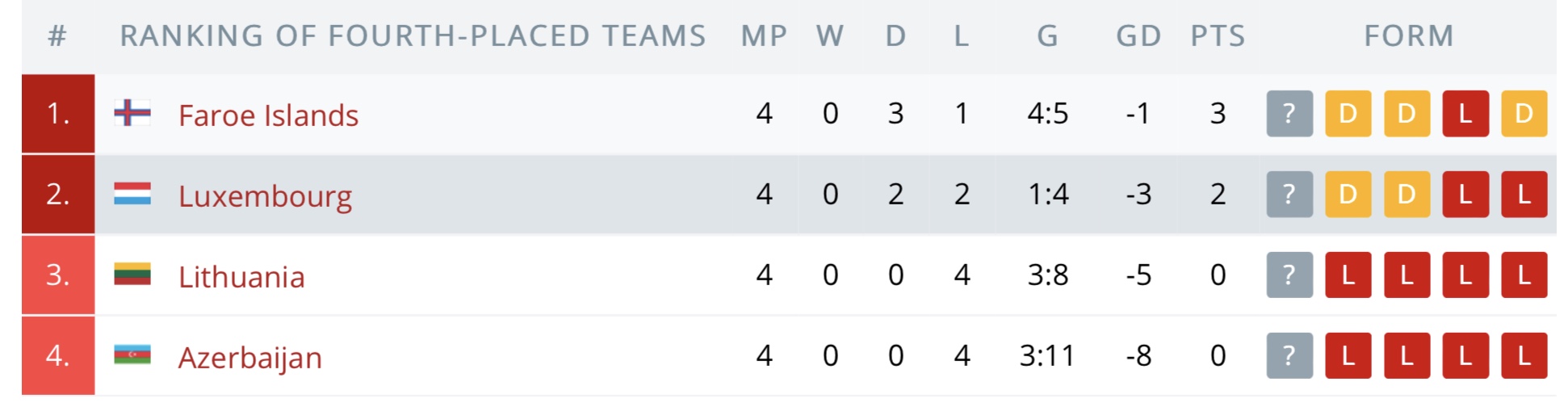Viewport: 1568px width, 403px height.
Task: Open the Azerbaijan team page
Action: (x=250, y=358)
